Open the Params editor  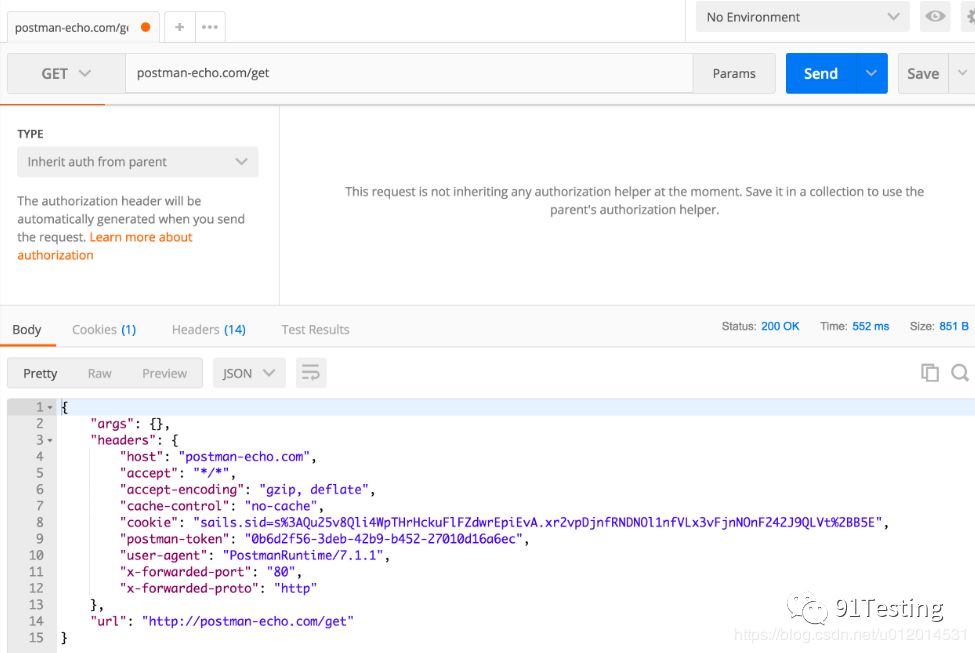point(734,73)
